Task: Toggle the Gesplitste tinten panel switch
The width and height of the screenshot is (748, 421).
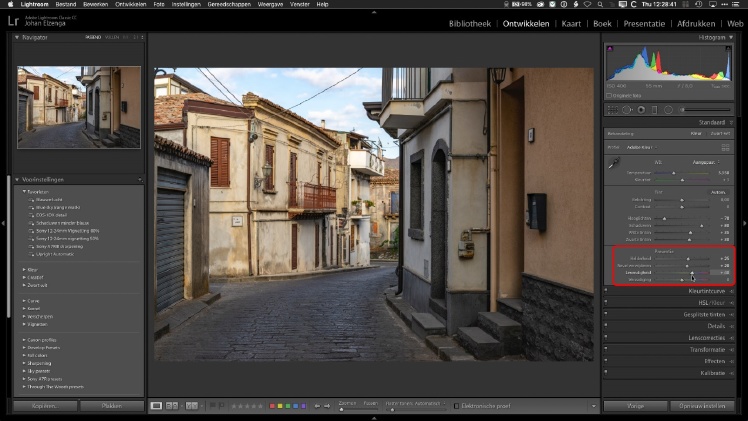Action: point(606,315)
